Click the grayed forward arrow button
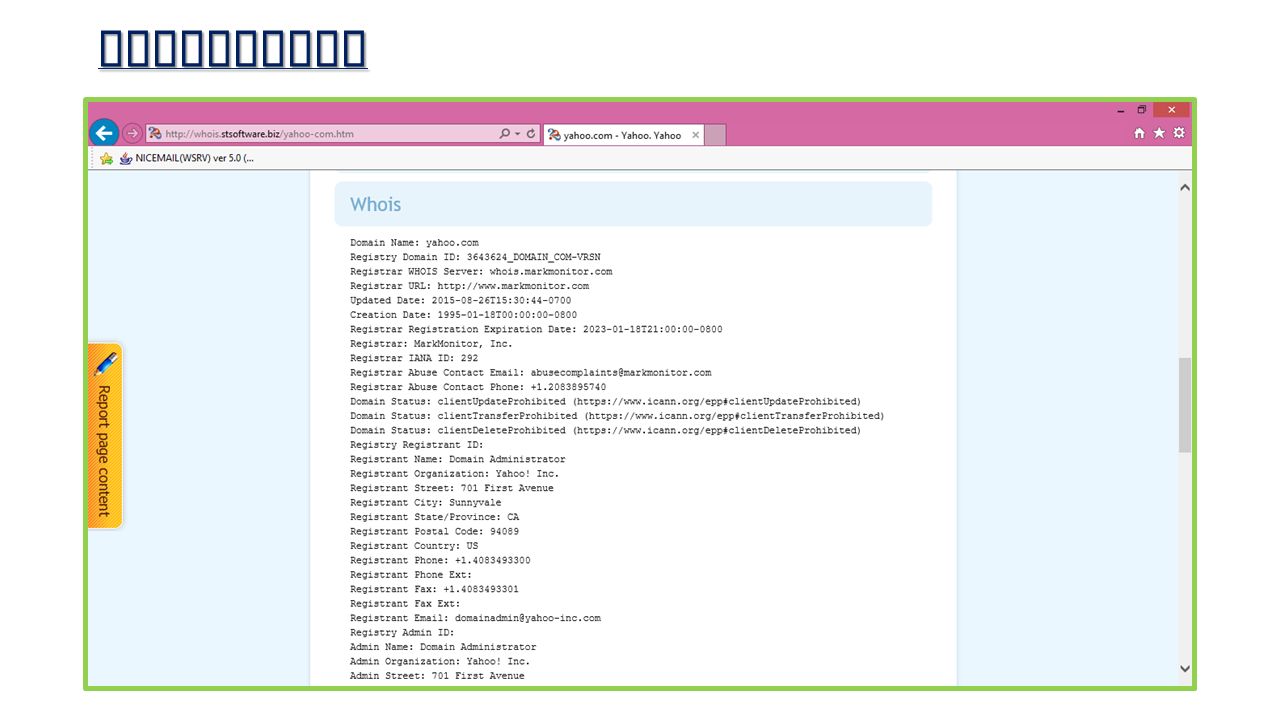Viewport: 1280px width, 720px height. click(x=132, y=134)
